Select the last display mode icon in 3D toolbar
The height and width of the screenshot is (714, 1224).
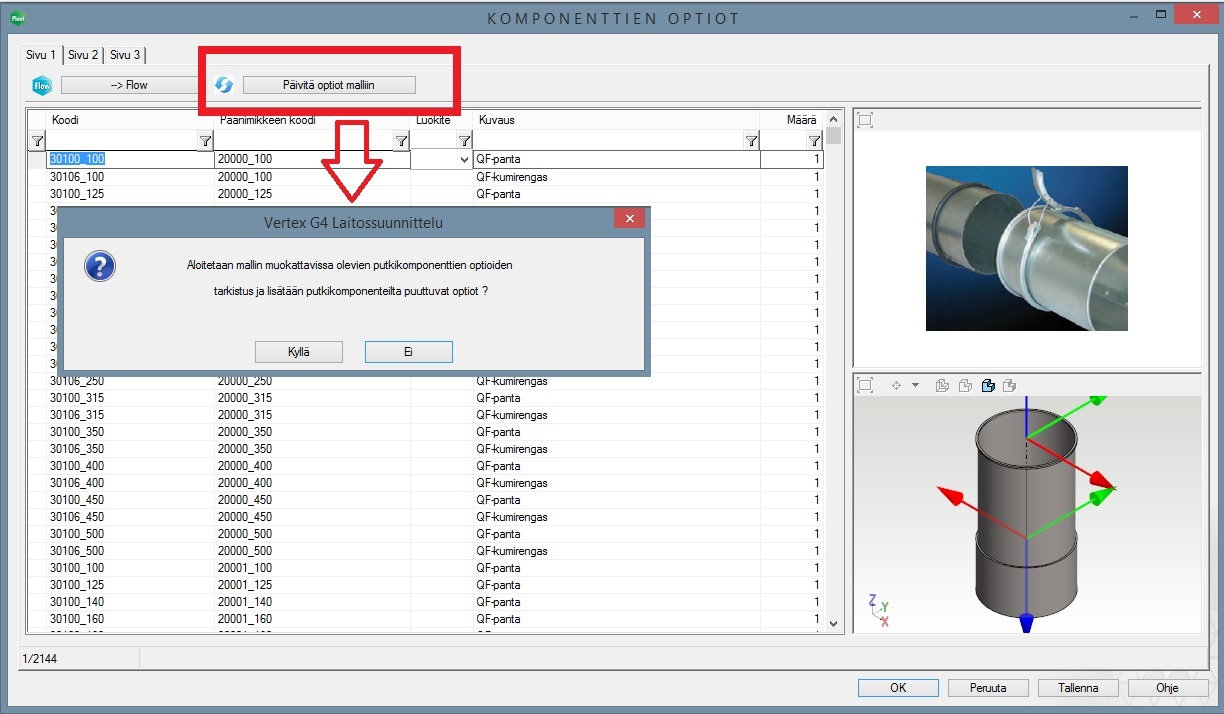1010,385
